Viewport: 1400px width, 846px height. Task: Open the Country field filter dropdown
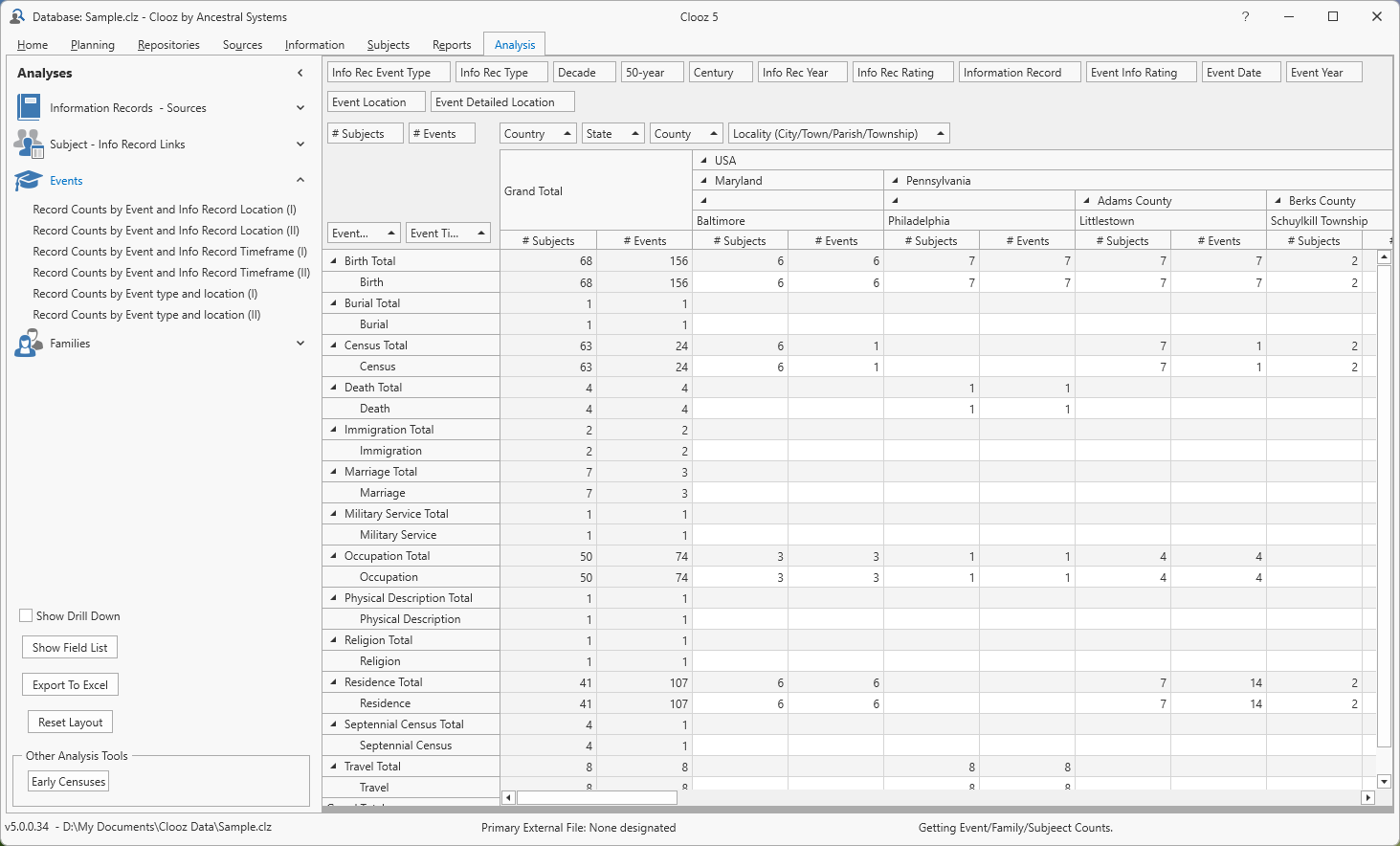tap(567, 134)
